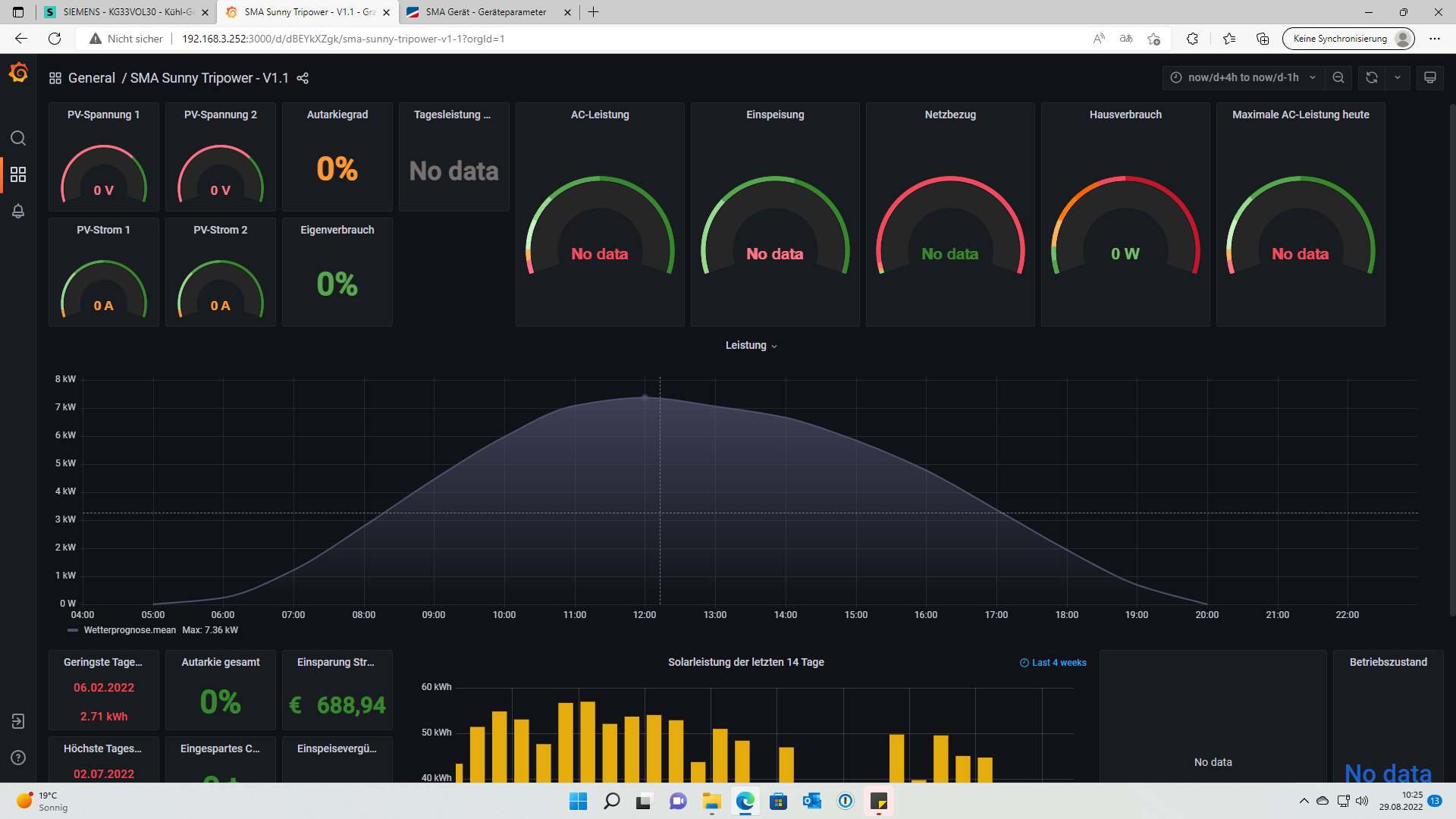Image resolution: width=1456 pixels, height=819 pixels.
Task: Click the dashboard vertical scrollbar
Action: [x=1452, y=360]
